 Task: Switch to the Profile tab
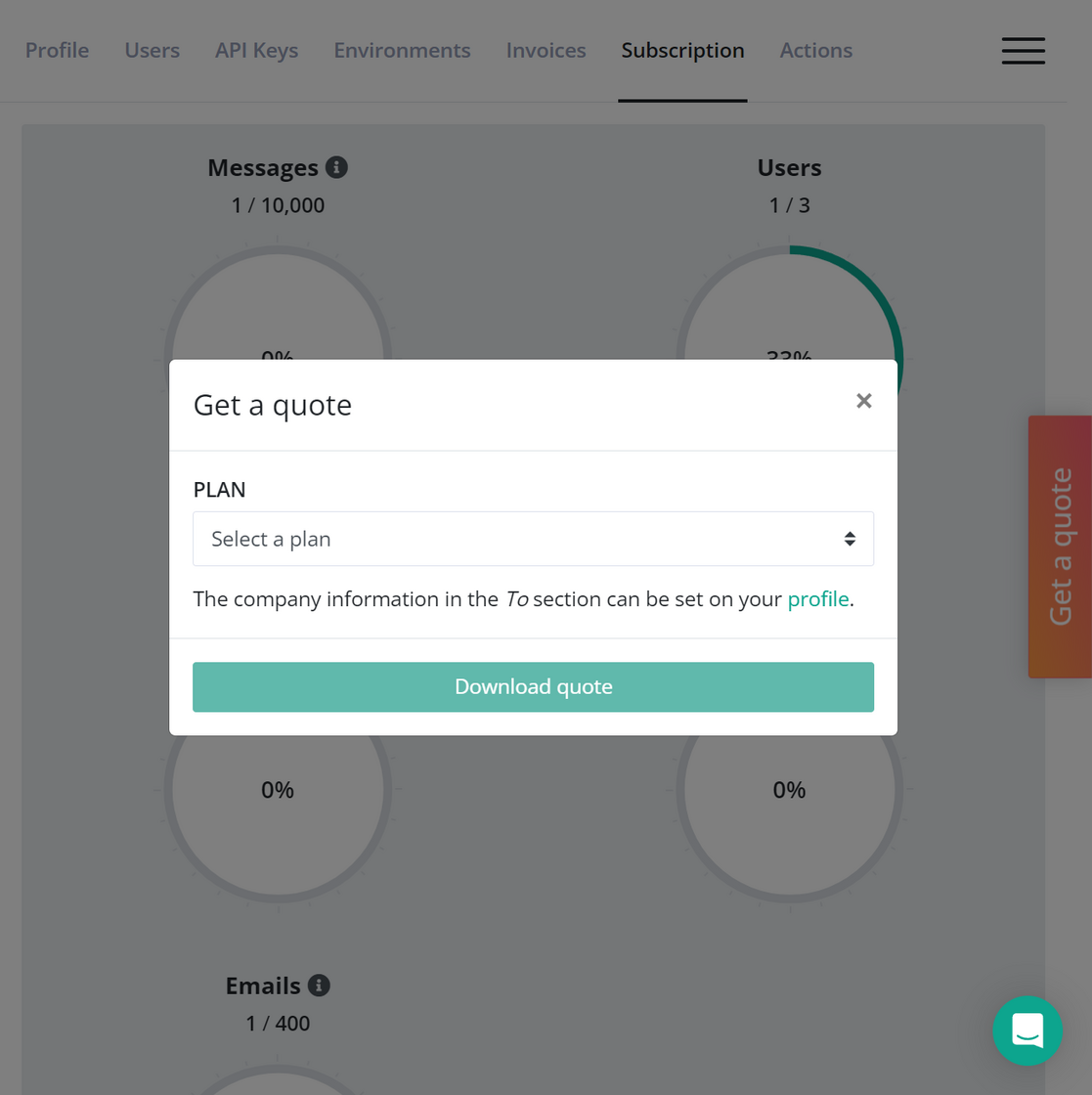pos(58,50)
